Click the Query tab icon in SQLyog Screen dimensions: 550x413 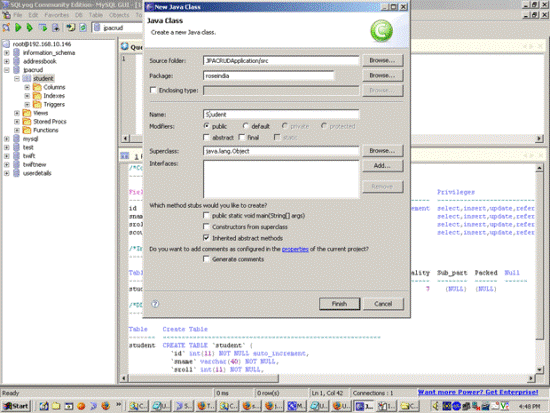click(125, 46)
